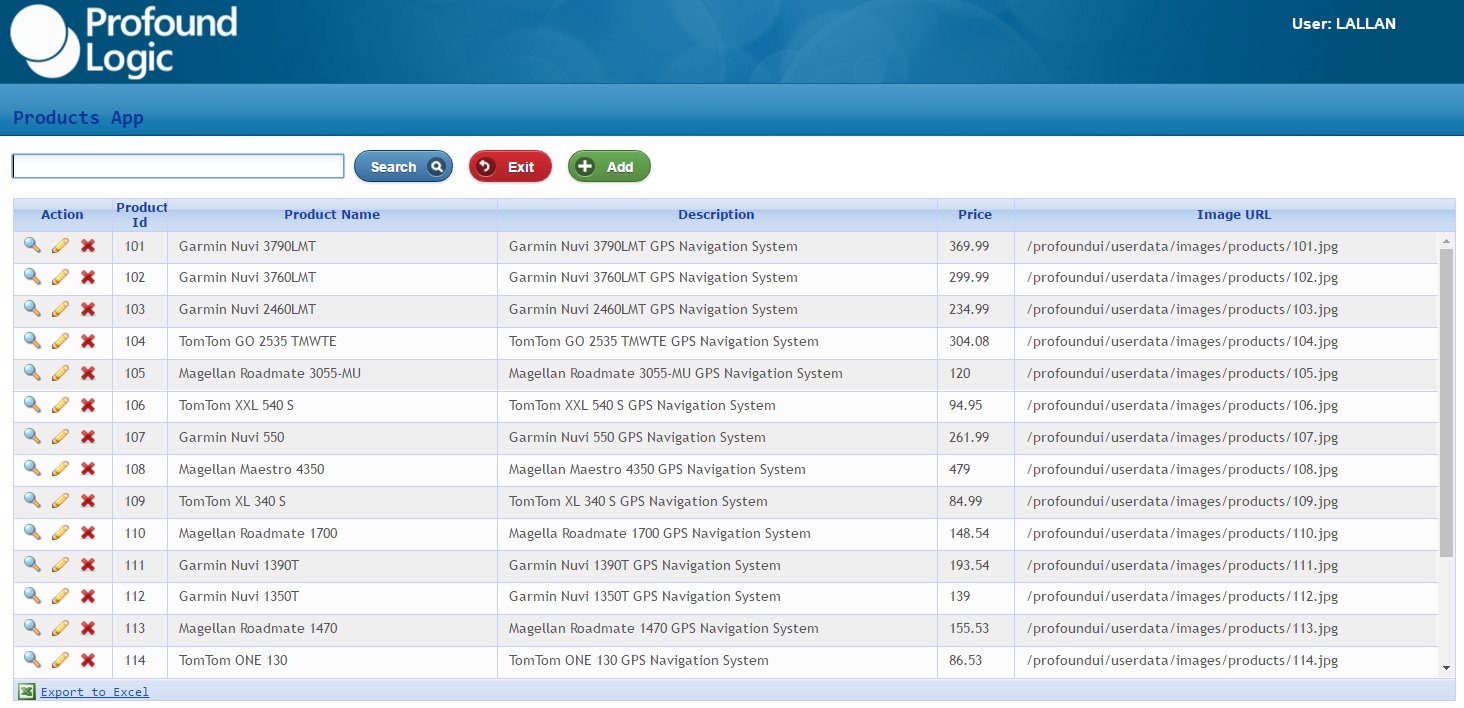The image size is (1464, 708).
Task: View TomTom ONE 130 details
Action: click(32, 659)
